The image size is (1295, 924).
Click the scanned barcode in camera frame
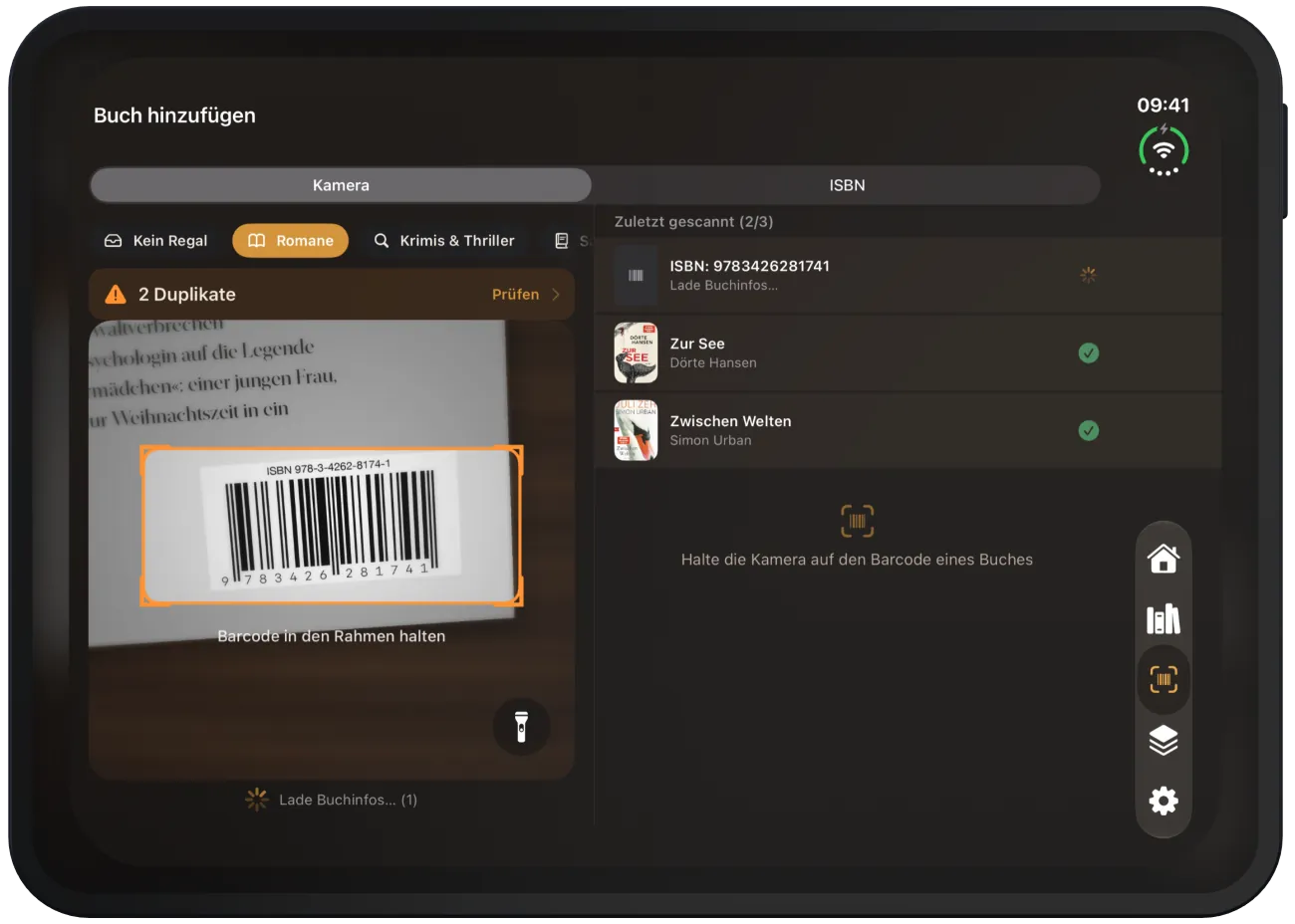pyautogui.click(x=332, y=526)
